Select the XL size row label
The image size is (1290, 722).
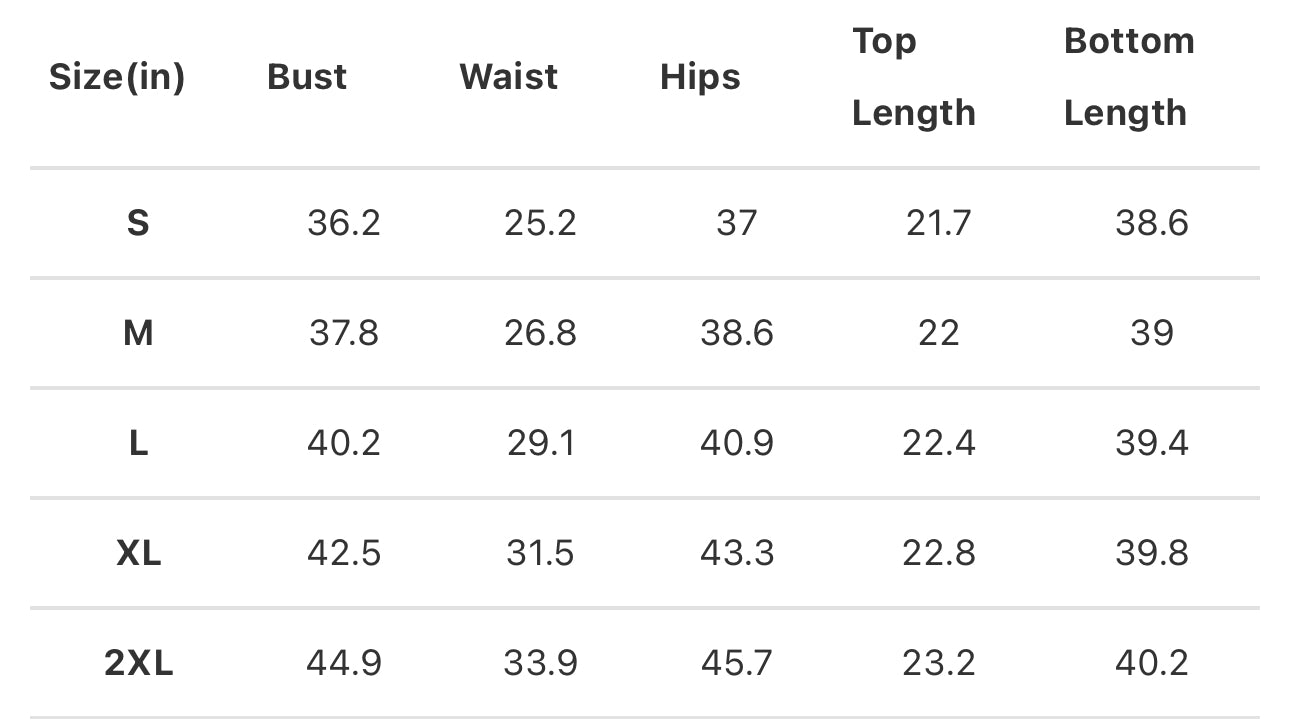tap(138, 553)
